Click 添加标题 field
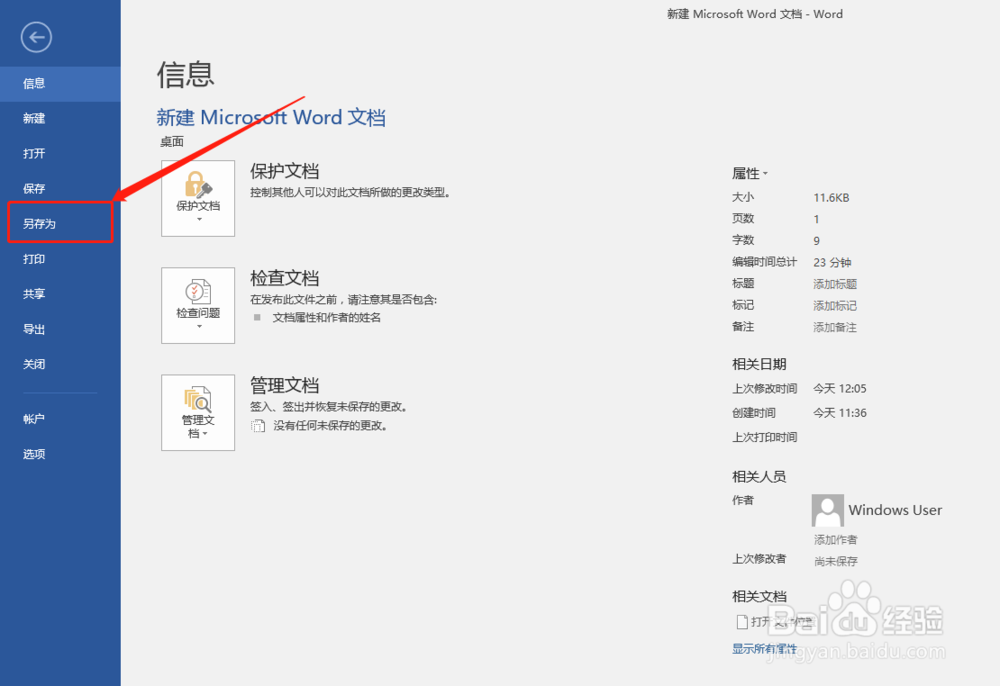This screenshot has width=1000, height=686. click(835, 284)
